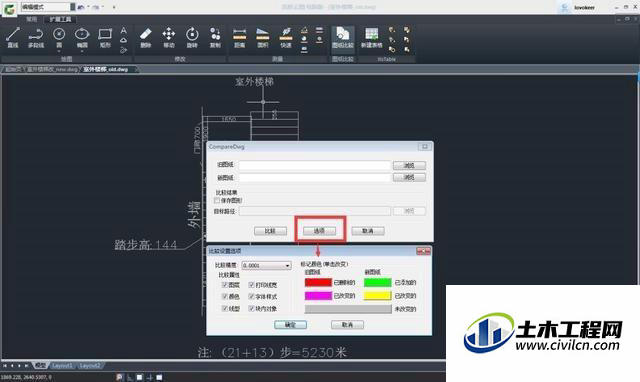The image size is (640, 382).
Task: Select the 矩形 rectangle tool
Action: point(105,38)
